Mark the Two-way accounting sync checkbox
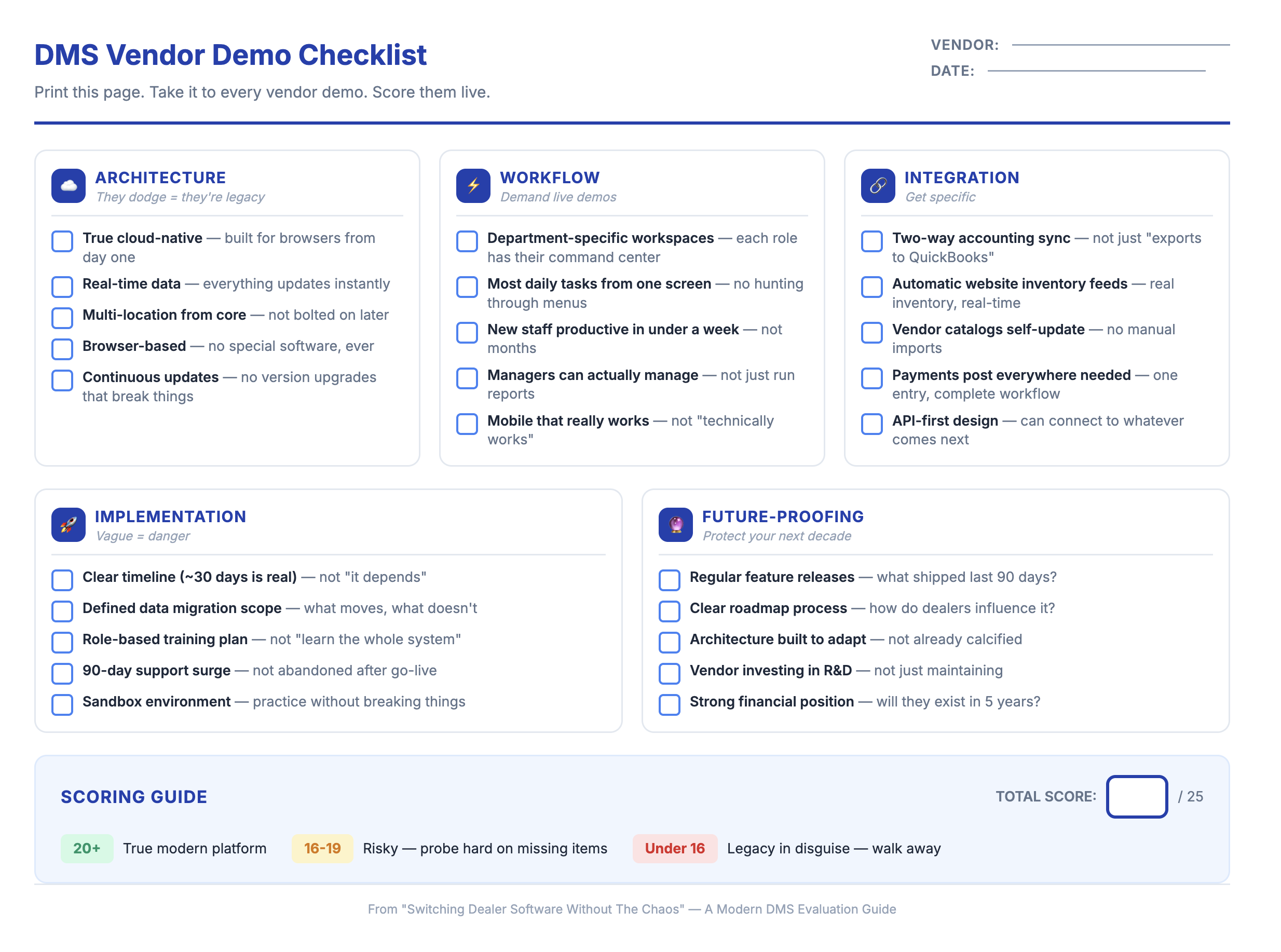 coord(871,241)
